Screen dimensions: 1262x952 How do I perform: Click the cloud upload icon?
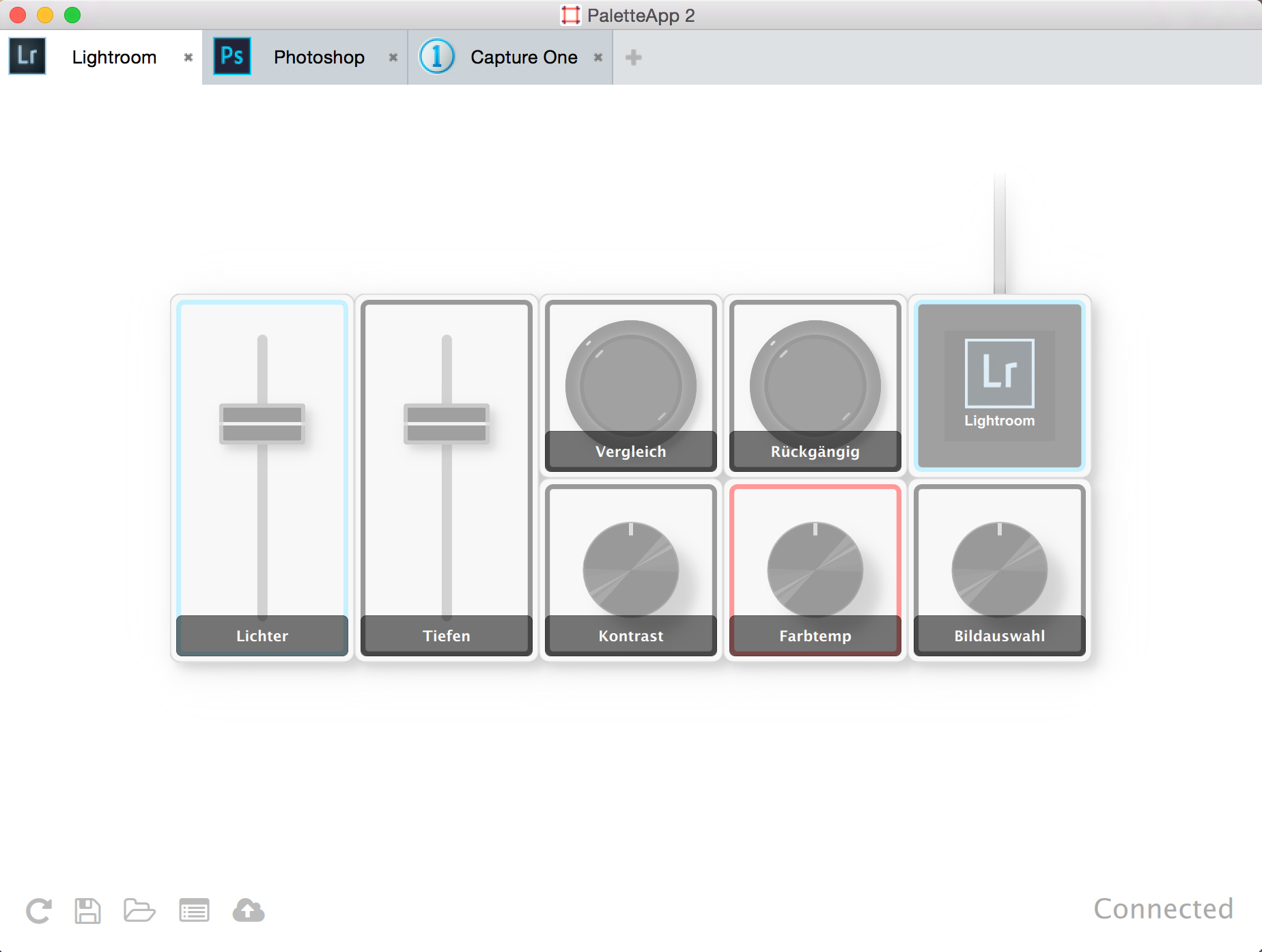[249, 910]
